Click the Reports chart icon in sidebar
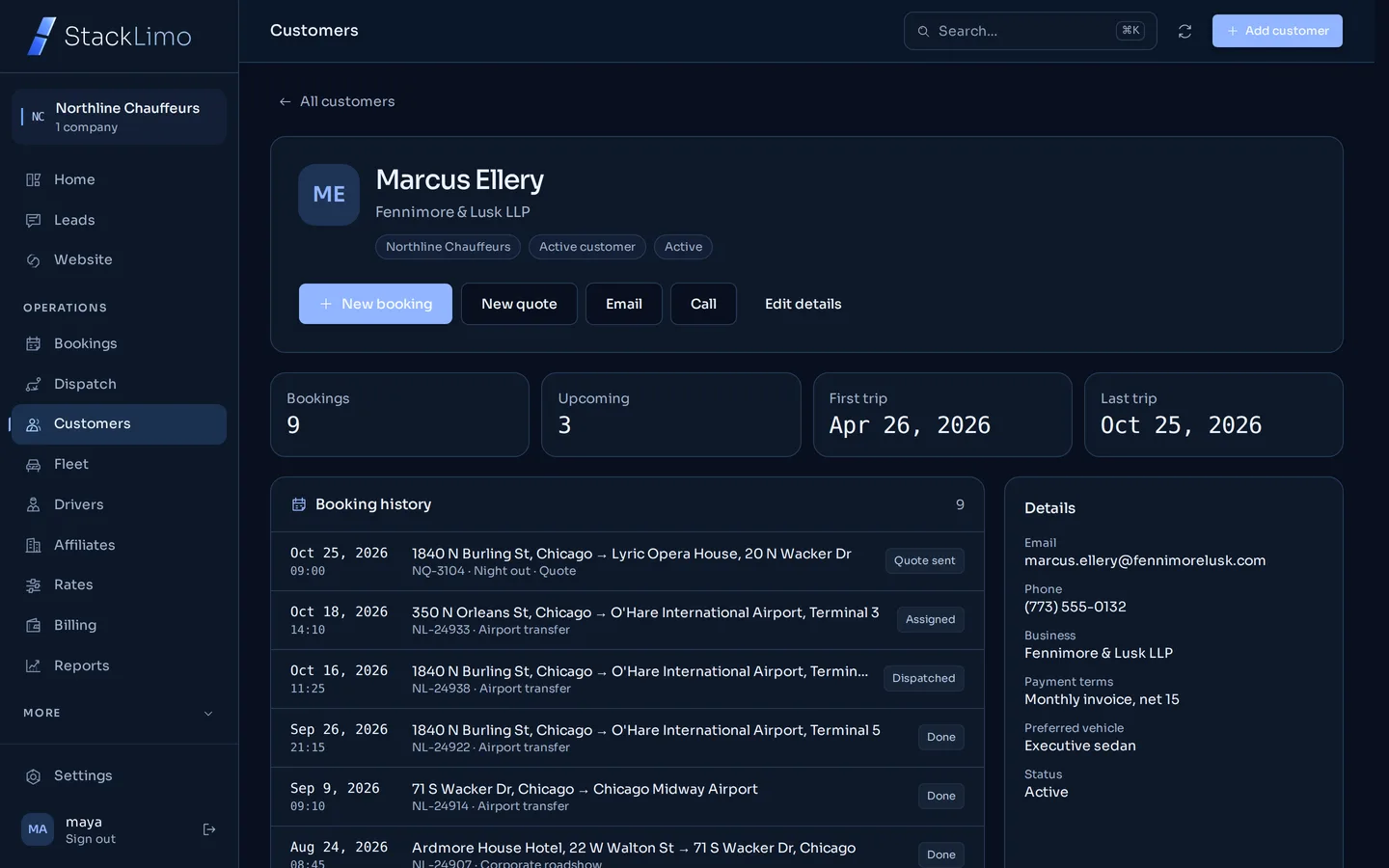The height and width of the screenshot is (868, 1389). point(33,666)
